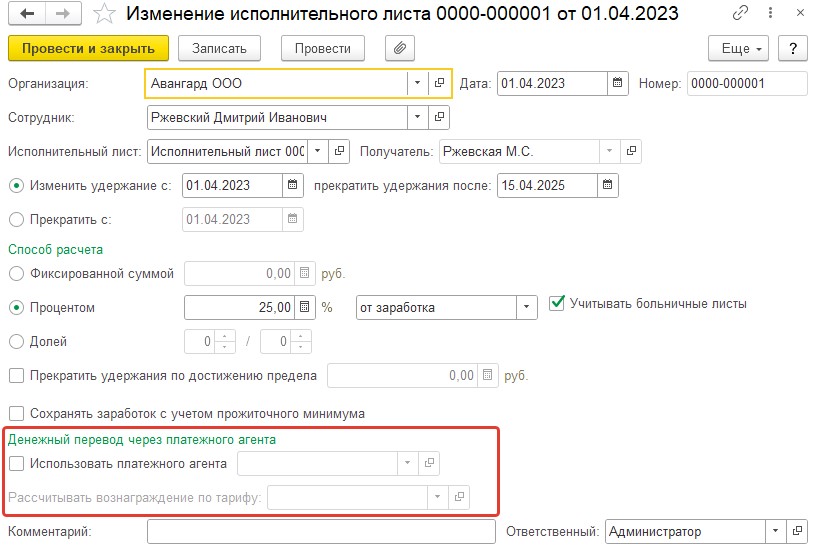819x555 pixels.
Task: Expand the Ответственный dropdown
Action: tap(775, 531)
